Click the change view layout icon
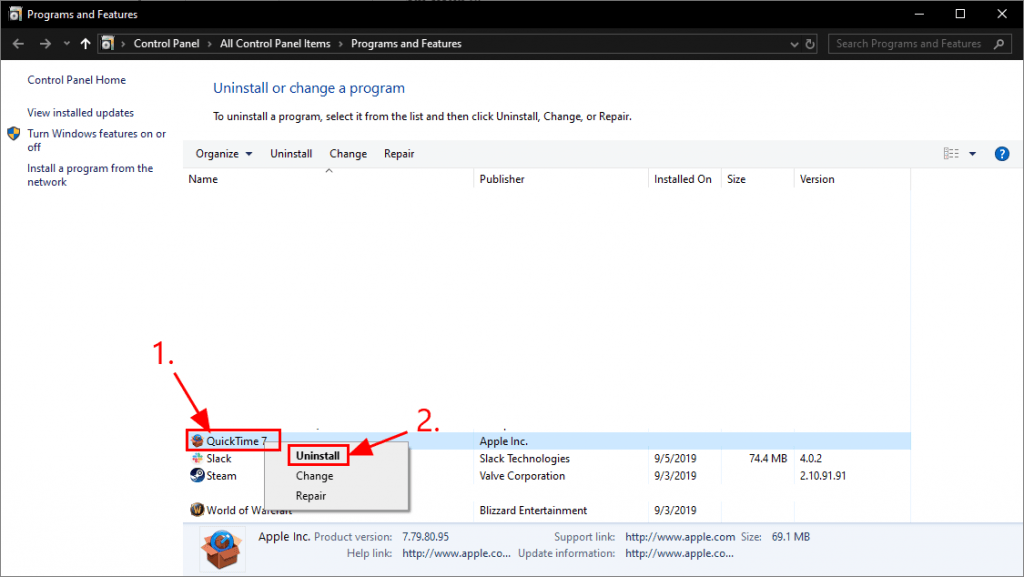 pyautogui.click(x=951, y=154)
